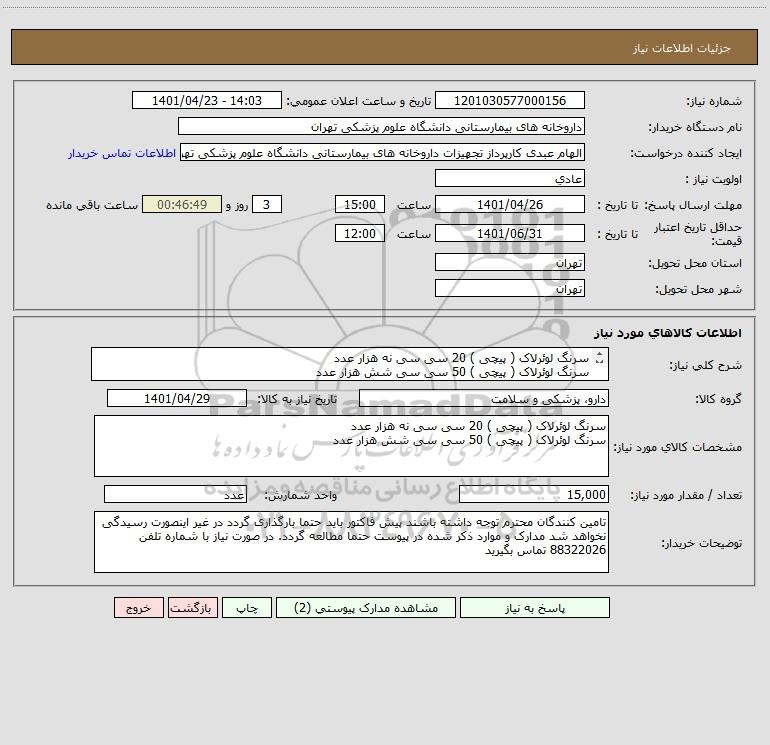Screen dimensions: 770x745
Task: Click the remaining days field showing 3
Action: 267,204
